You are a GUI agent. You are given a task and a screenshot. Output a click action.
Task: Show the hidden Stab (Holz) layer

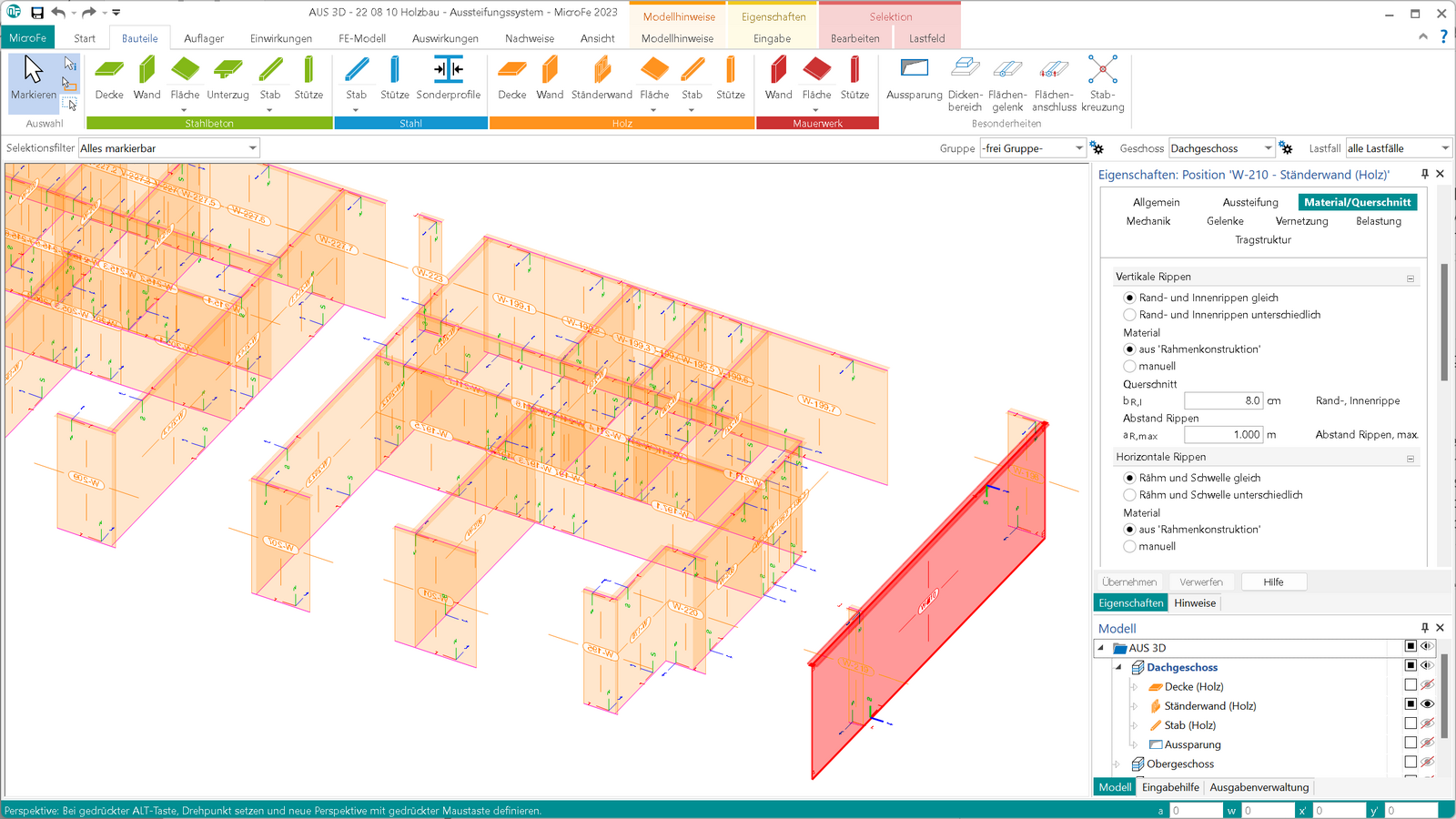point(1428,723)
